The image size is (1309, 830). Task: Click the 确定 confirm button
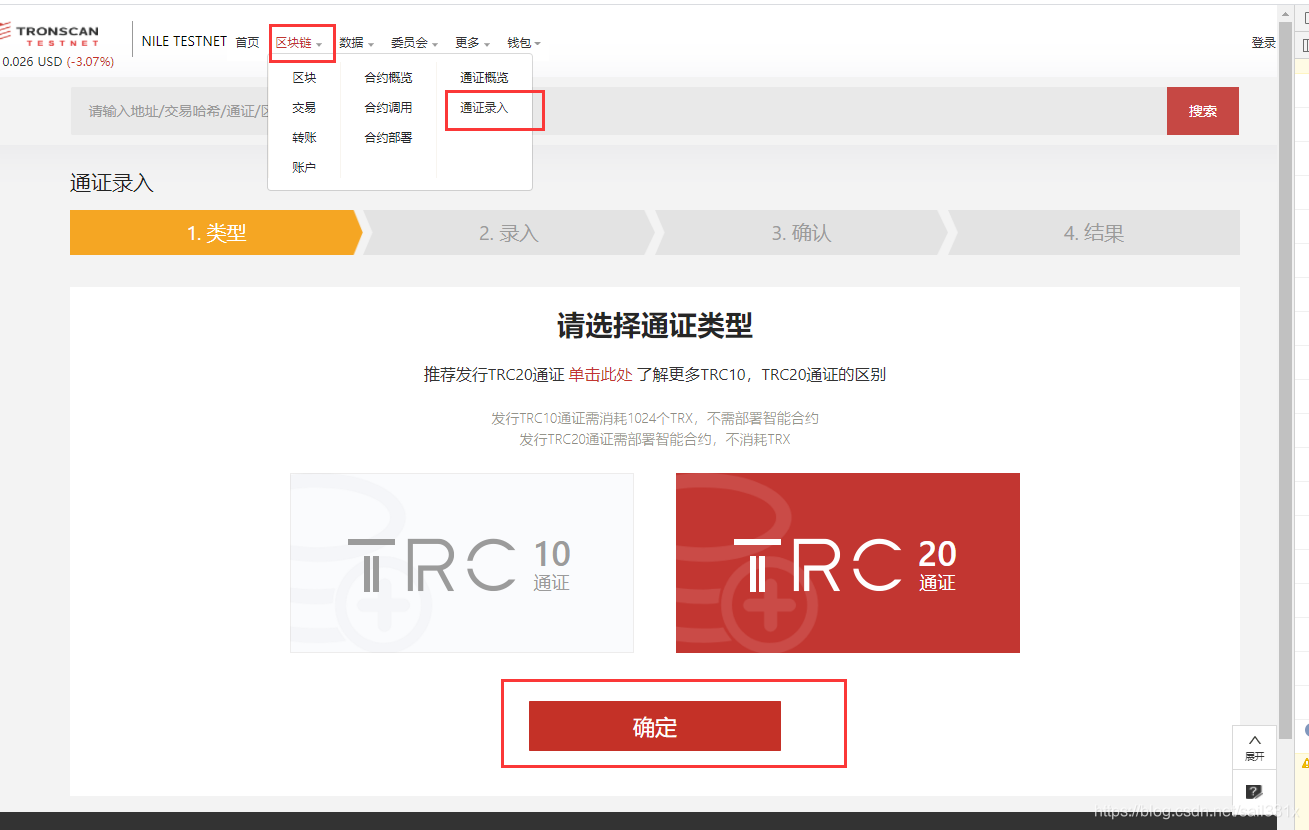(655, 726)
